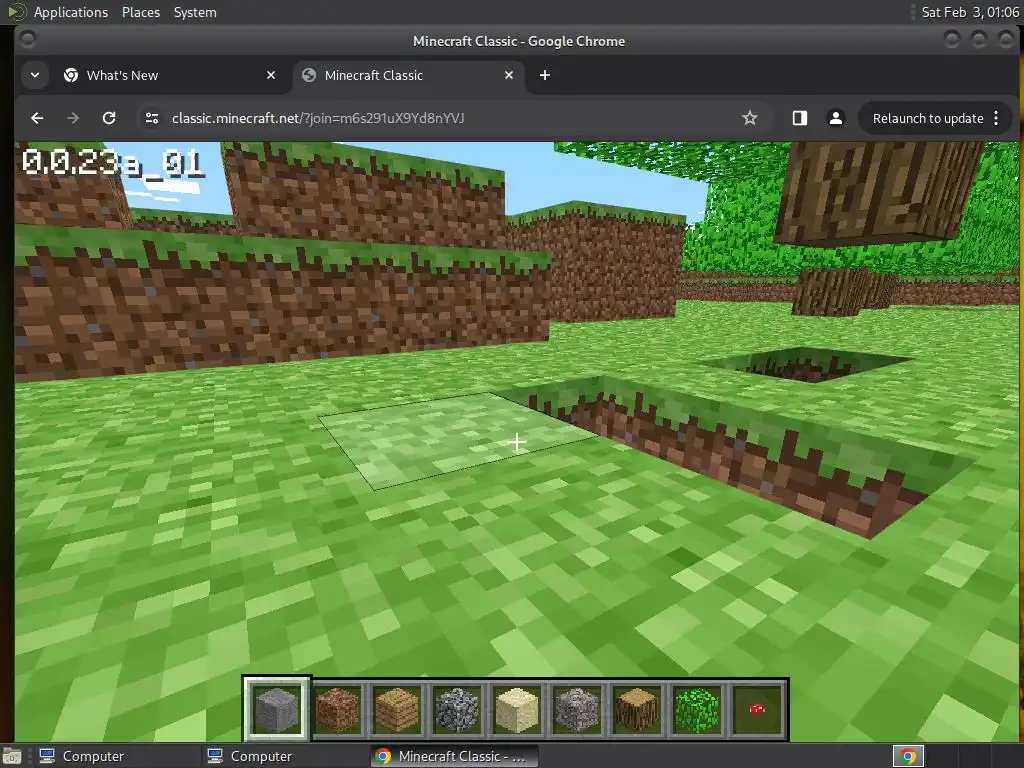
Task: Click the address bar URL
Action: coord(318,118)
